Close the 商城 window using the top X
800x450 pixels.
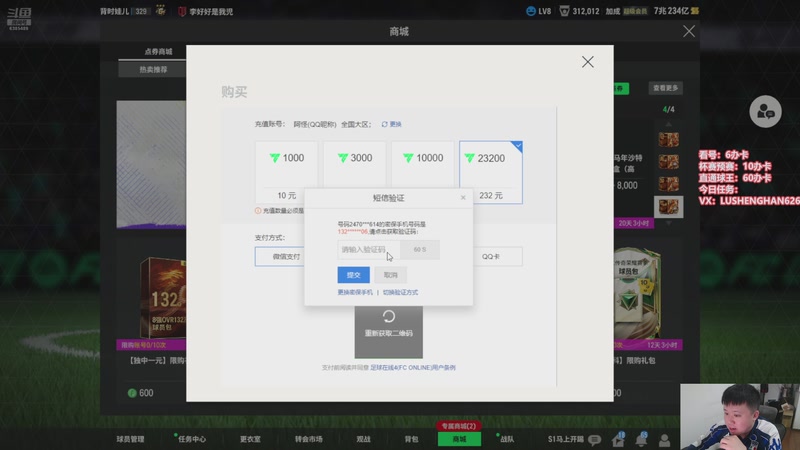pos(689,31)
